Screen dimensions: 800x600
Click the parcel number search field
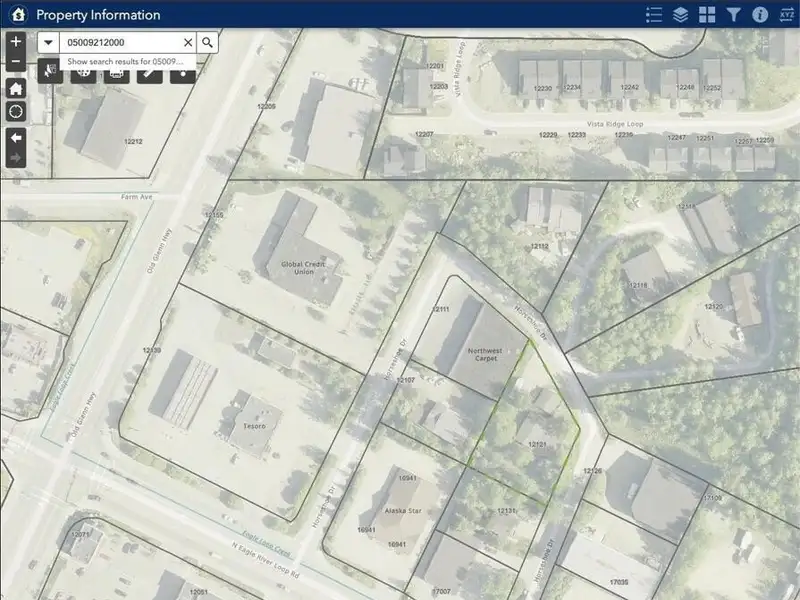tap(120, 43)
